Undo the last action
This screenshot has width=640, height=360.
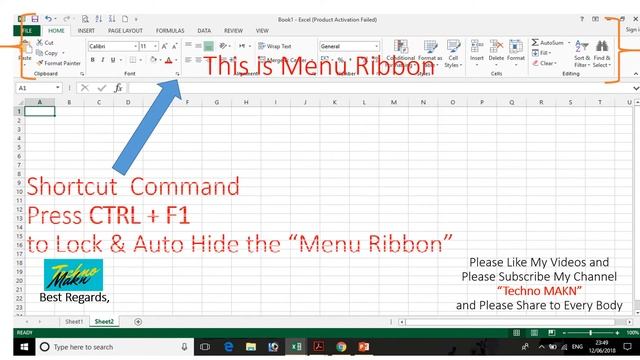tap(49, 19)
